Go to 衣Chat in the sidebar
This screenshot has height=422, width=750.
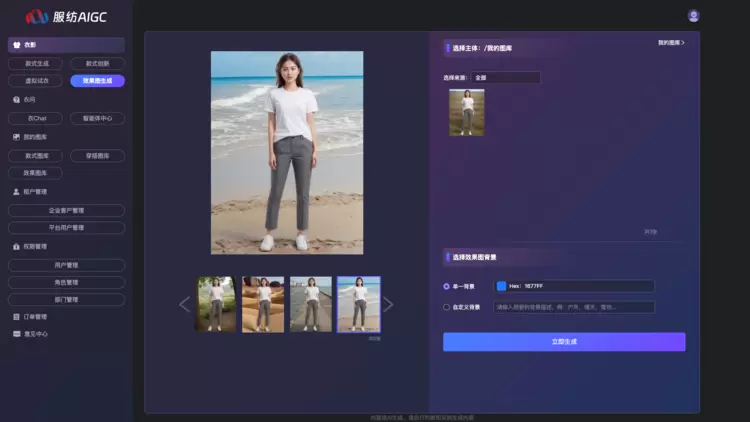[37, 118]
